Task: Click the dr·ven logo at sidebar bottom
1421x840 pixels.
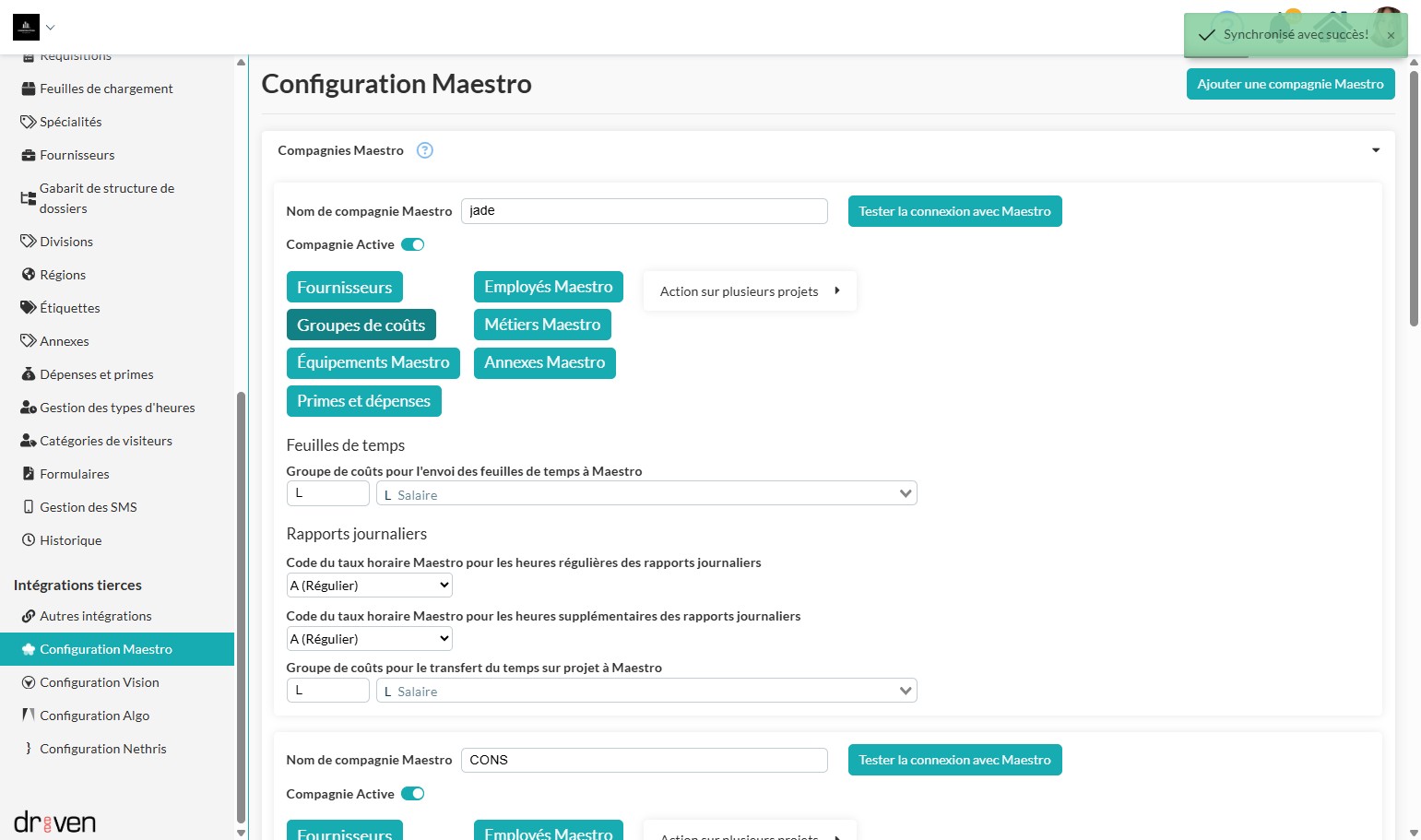Action: 54,822
